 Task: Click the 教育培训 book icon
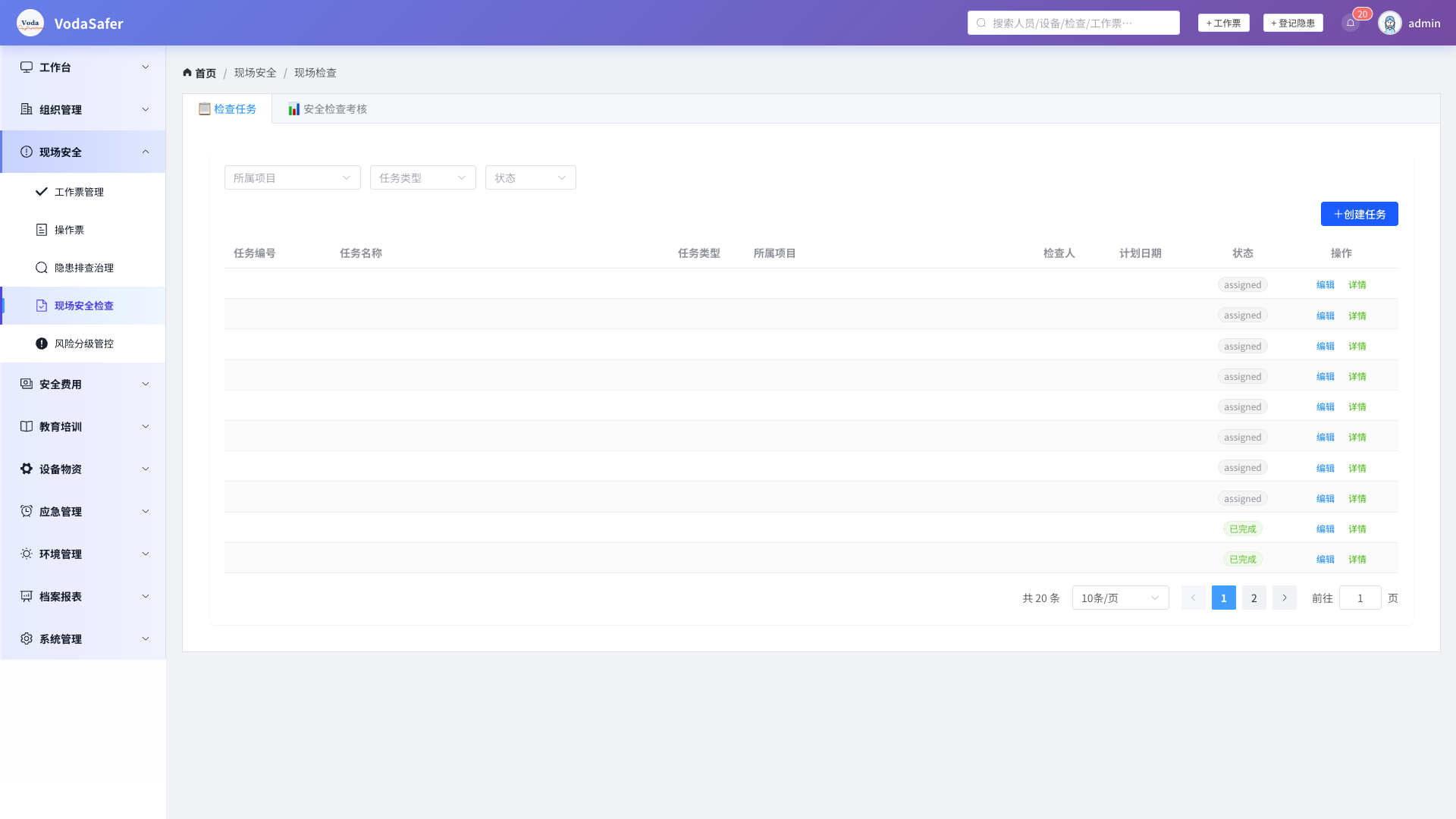pos(27,426)
